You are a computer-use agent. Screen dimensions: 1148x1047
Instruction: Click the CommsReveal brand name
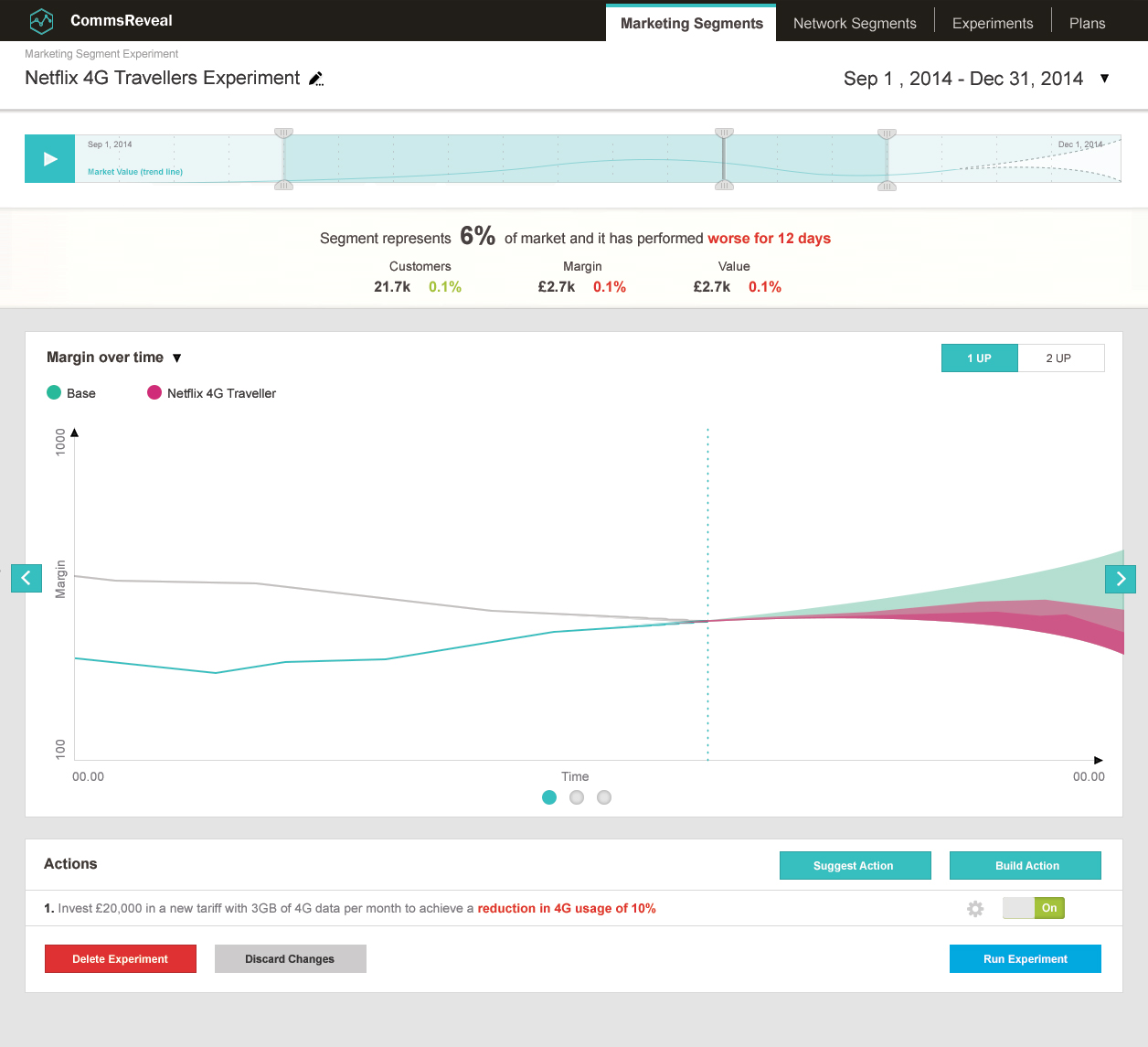(122, 20)
